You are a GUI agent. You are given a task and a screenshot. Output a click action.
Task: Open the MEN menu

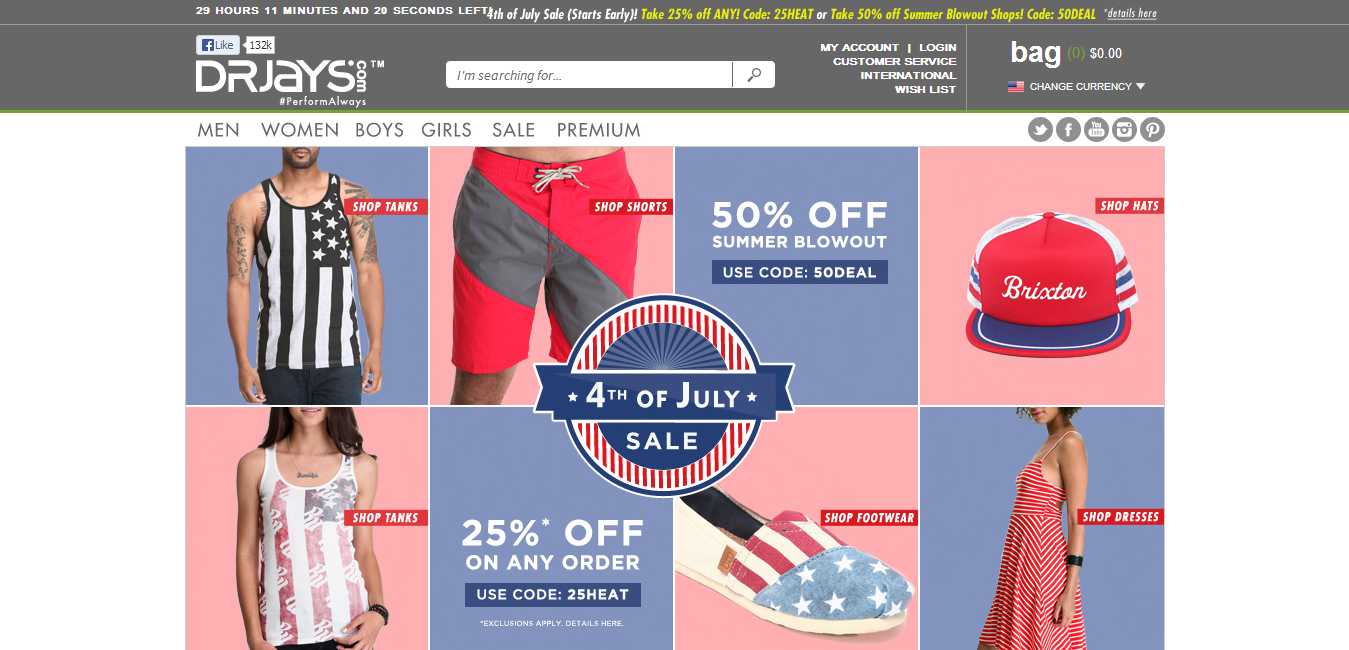click(219, 130)
